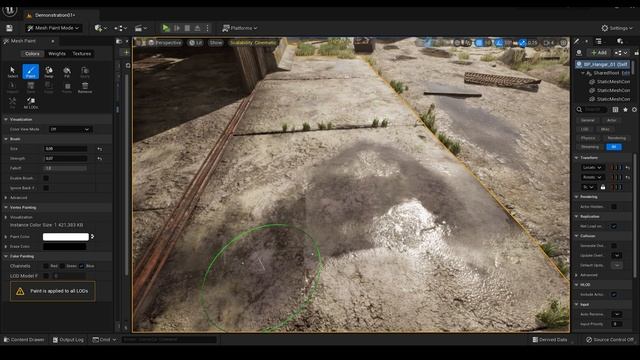Click the green Play button
Viewport: 640px width, 360px height.
tap(166, 28)
